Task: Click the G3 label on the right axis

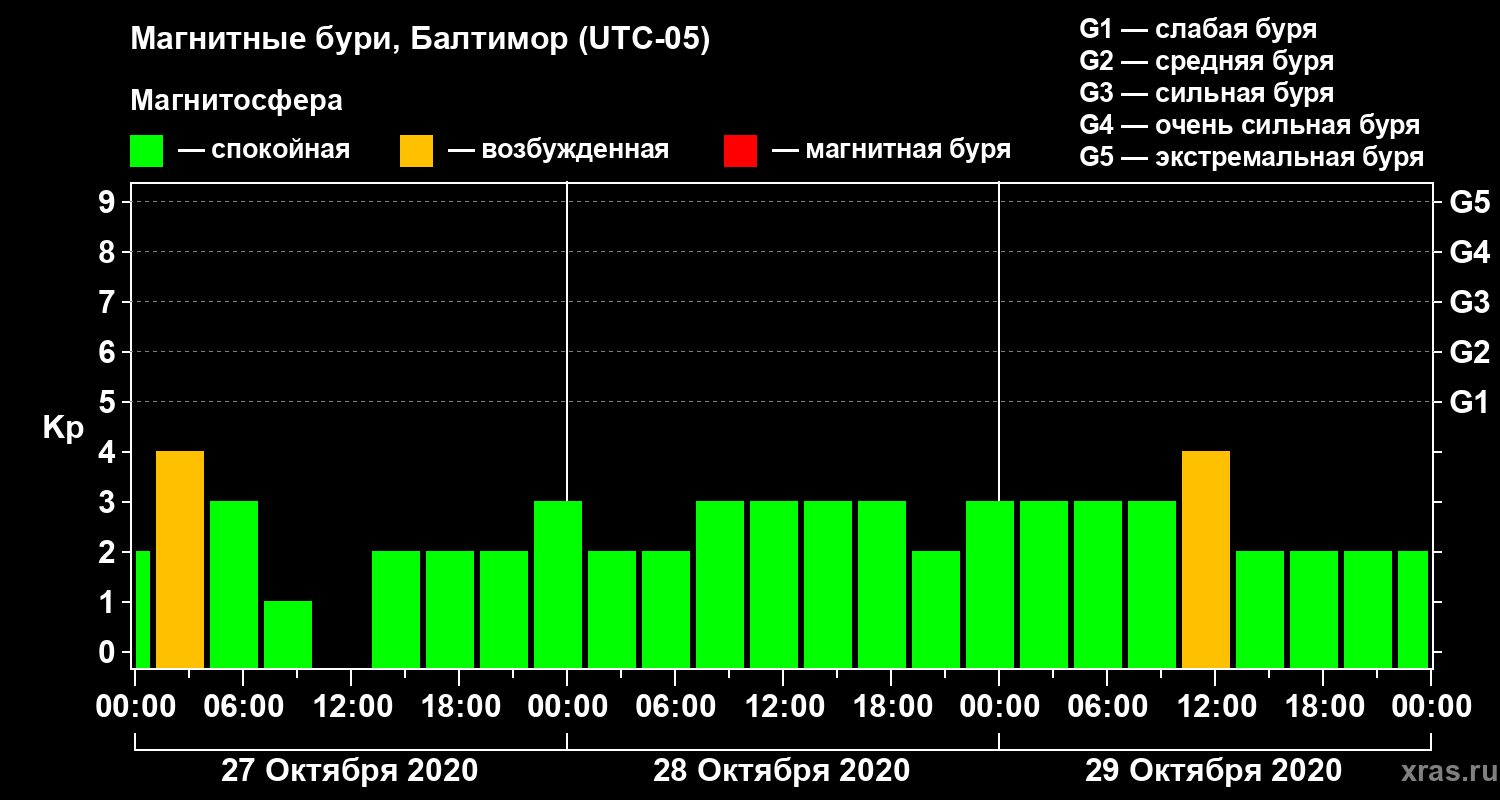Action: (x=1469, y=303)
